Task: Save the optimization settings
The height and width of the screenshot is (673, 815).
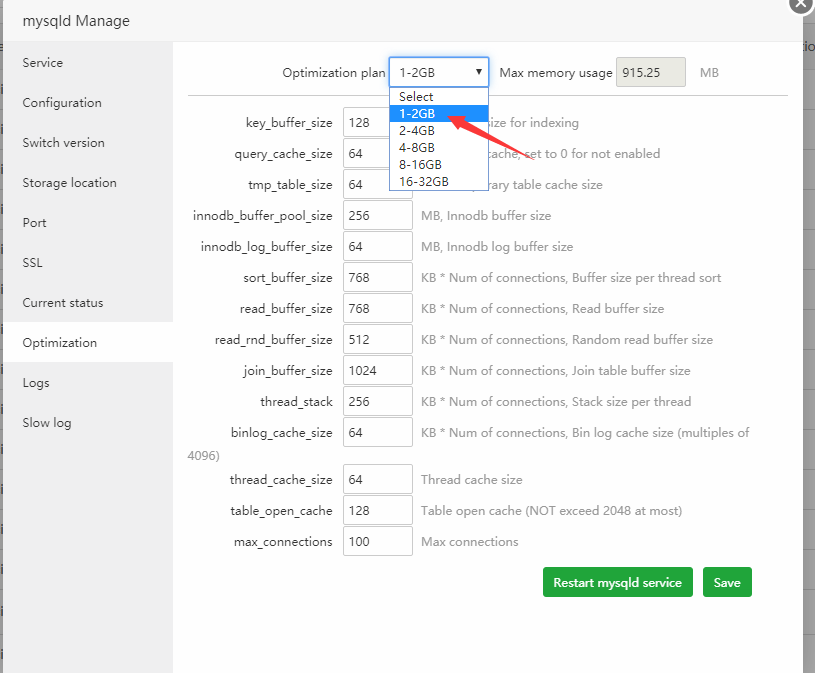Action: click(727, 582)
